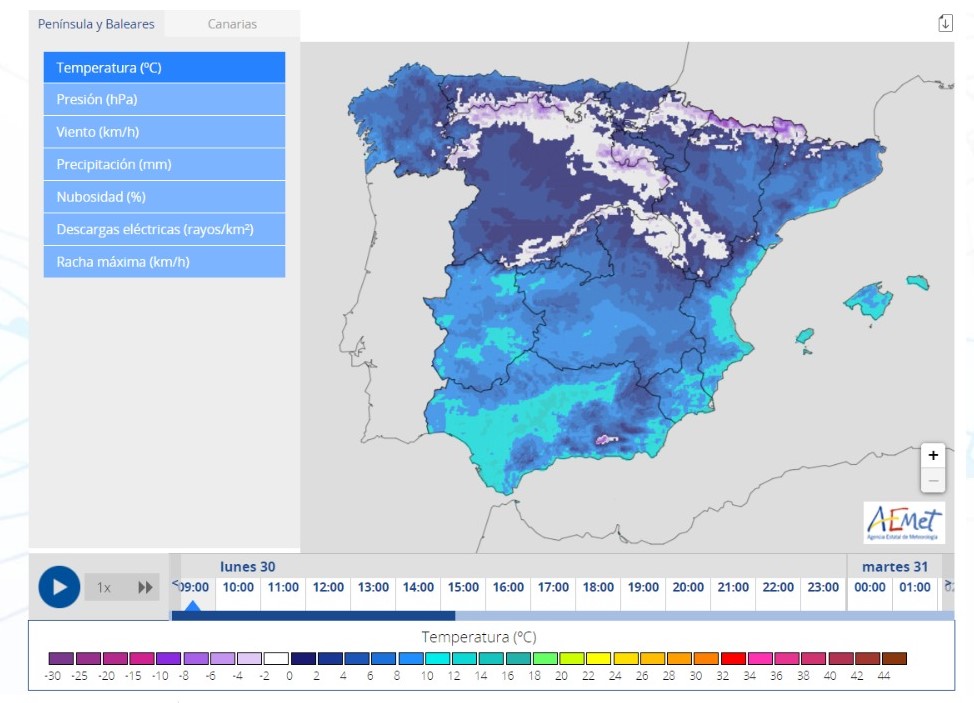Show Precipitación (mm) map

pyautogui.click(x=164, y=164)
